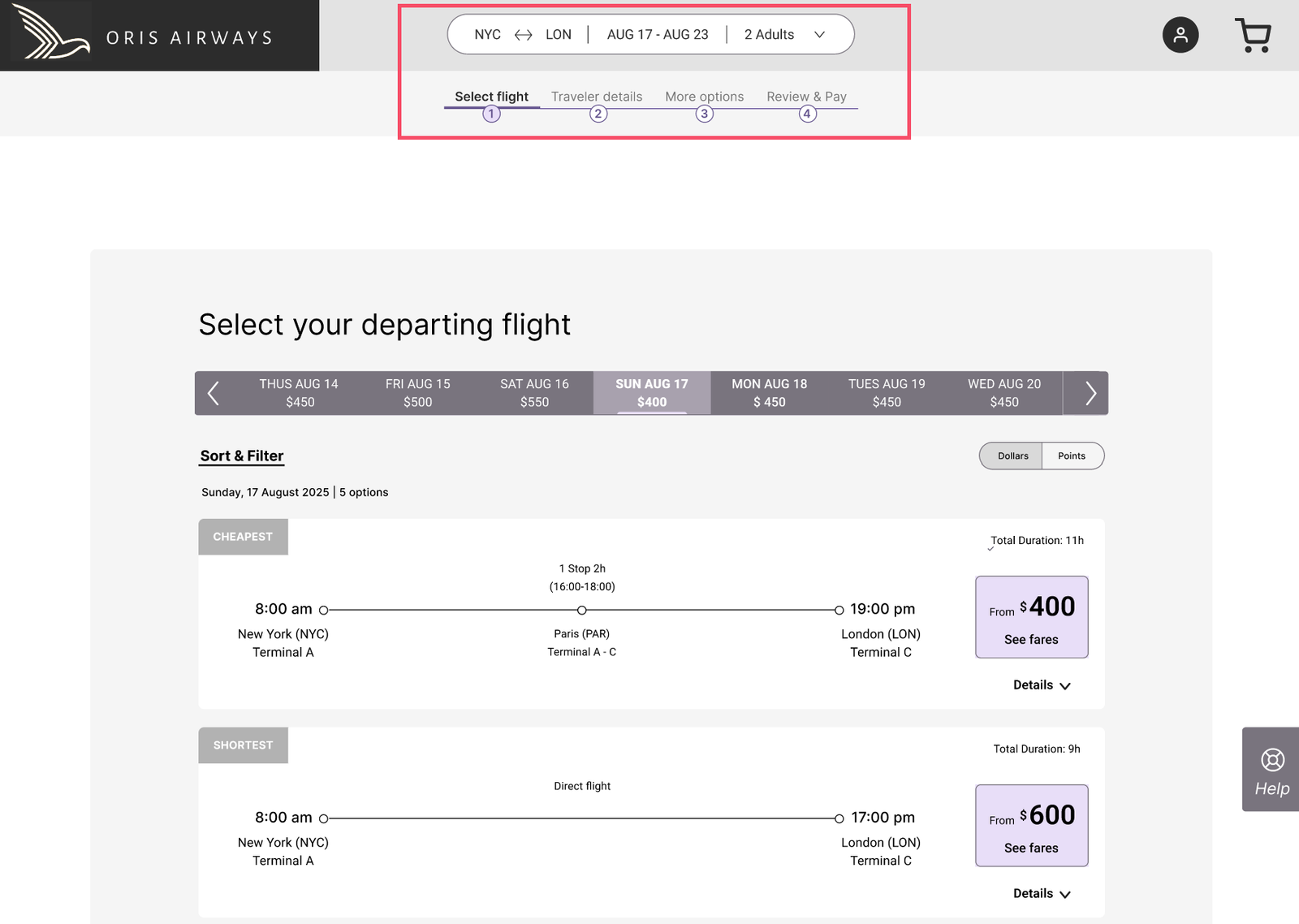See fares for the $600 direct flight
The width and height of the screenshot is (1299, 924).
pyautogui.click(x=1031, y=826)
